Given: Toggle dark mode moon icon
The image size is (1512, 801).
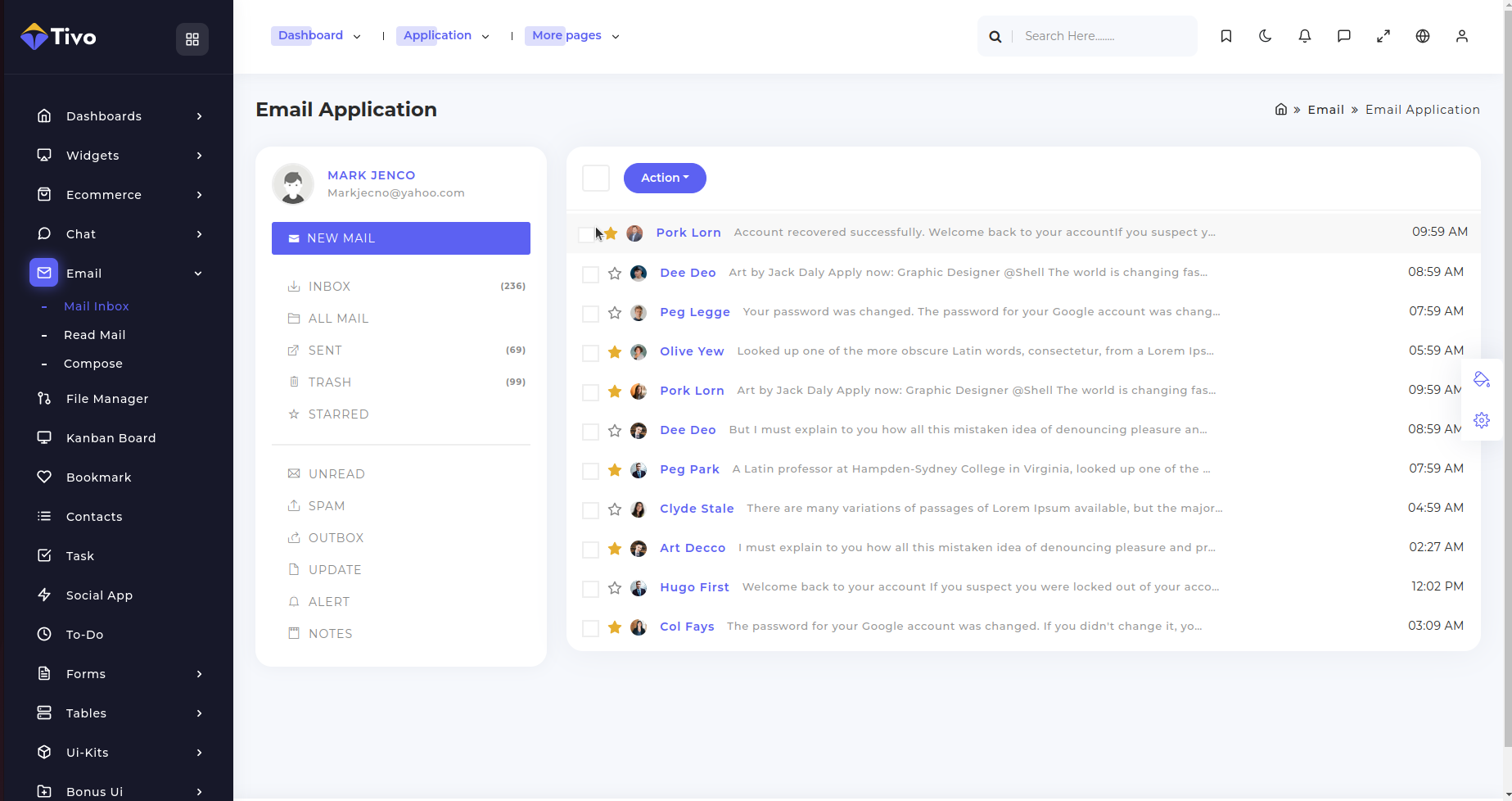Looking at the screenshot, I should point(1265,36).
